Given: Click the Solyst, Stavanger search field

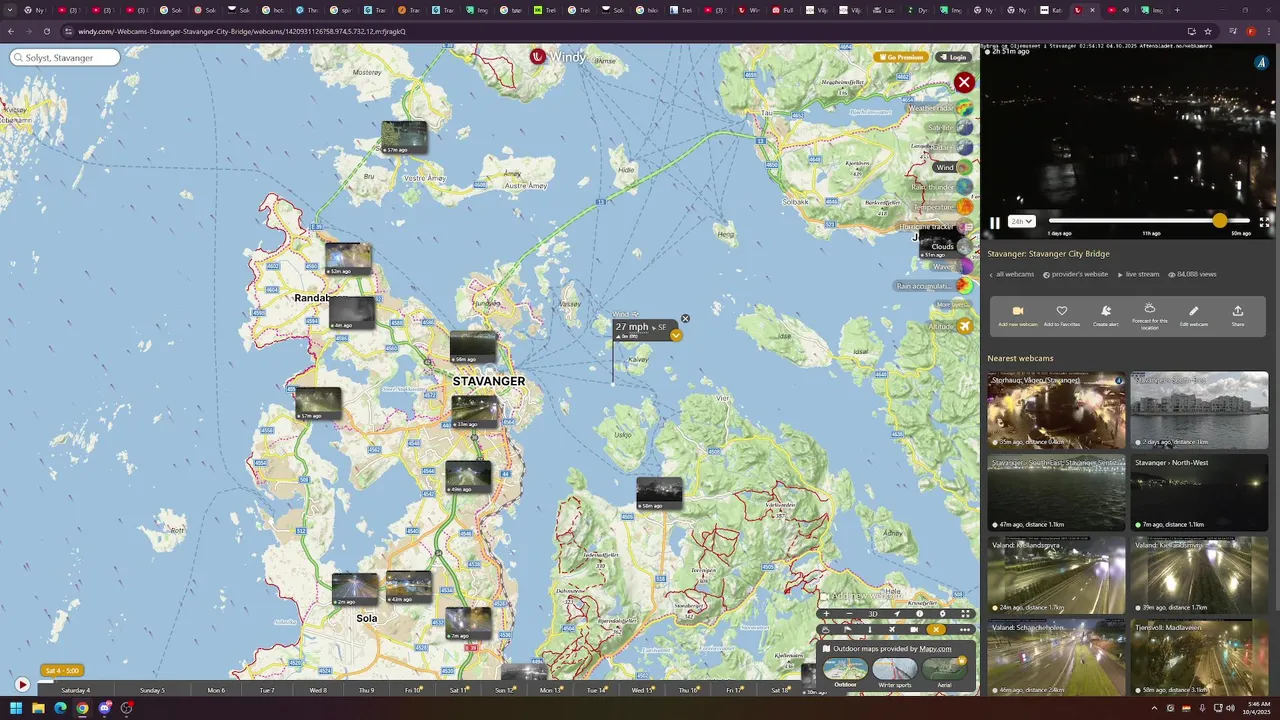Looking at the screenshot, I should (x=65, y=58).
